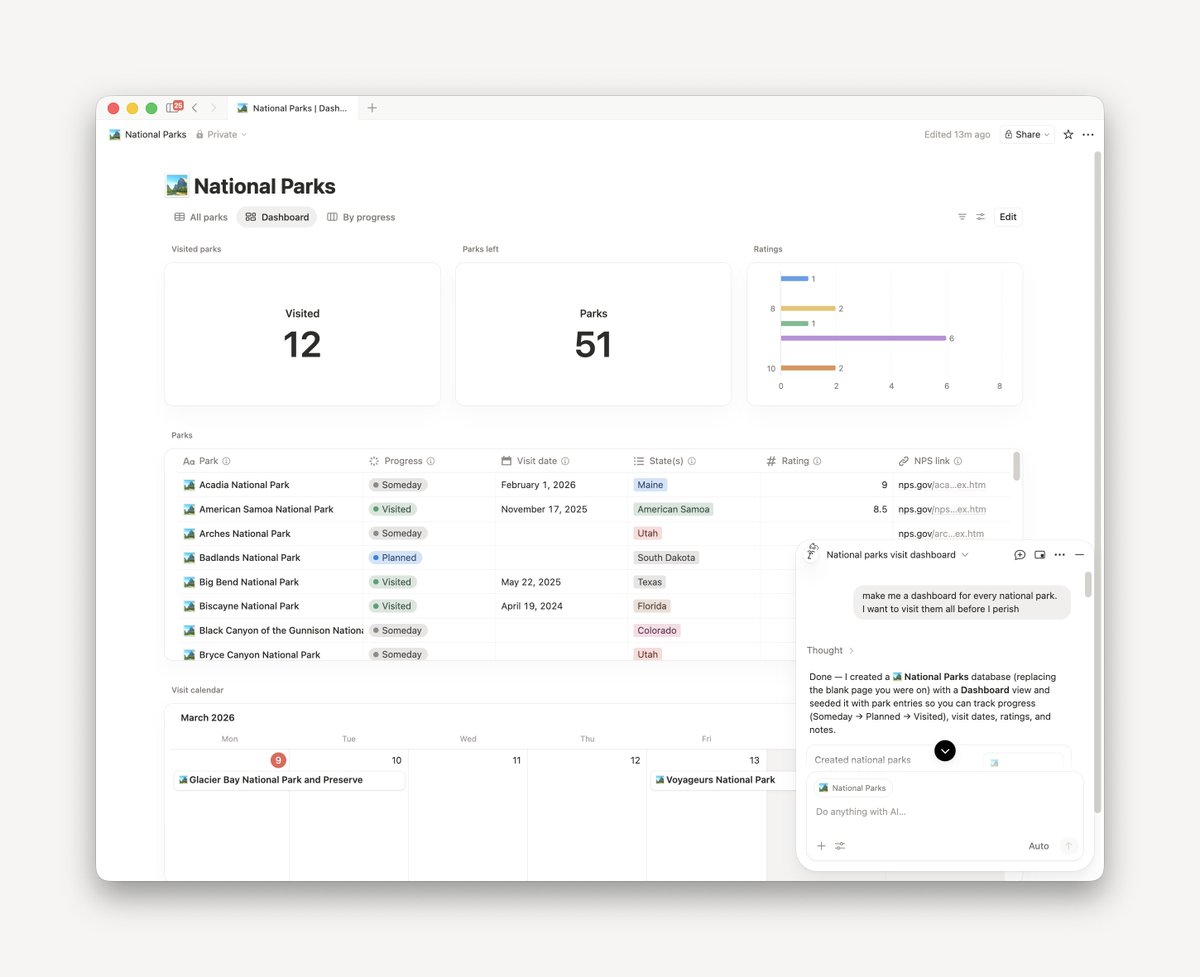Open the Share dropdown menu
Screen dimensions: 1200x977
(1027, 134)
